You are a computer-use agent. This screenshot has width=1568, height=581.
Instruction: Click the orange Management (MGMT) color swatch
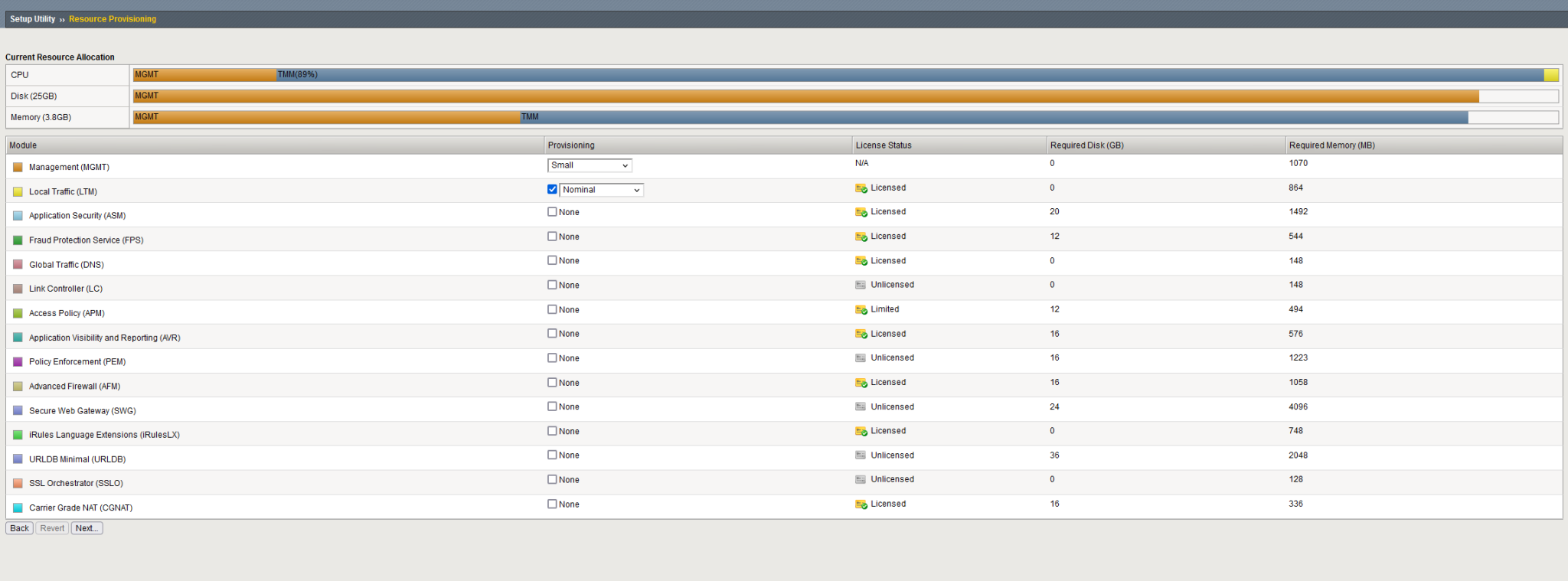point(18,167)
